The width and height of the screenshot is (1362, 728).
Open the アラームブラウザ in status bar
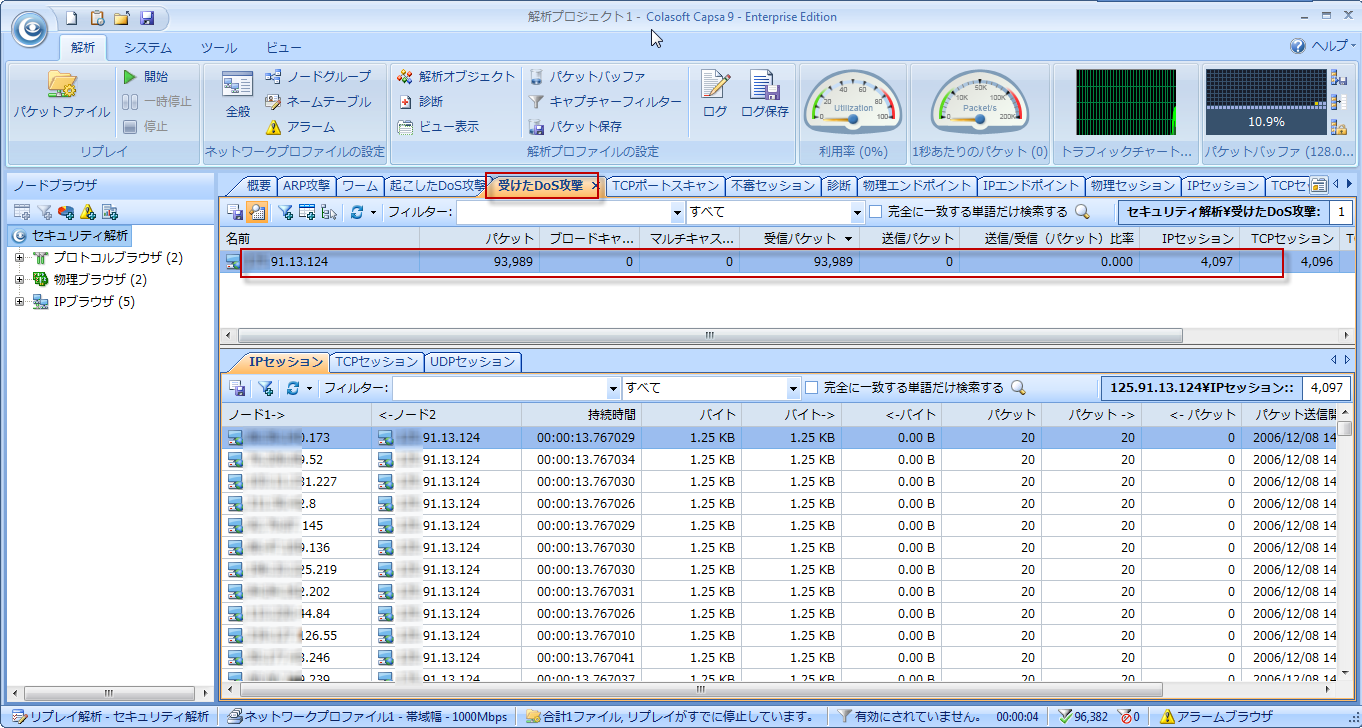pyautogui.click(x=1216, y=717)
